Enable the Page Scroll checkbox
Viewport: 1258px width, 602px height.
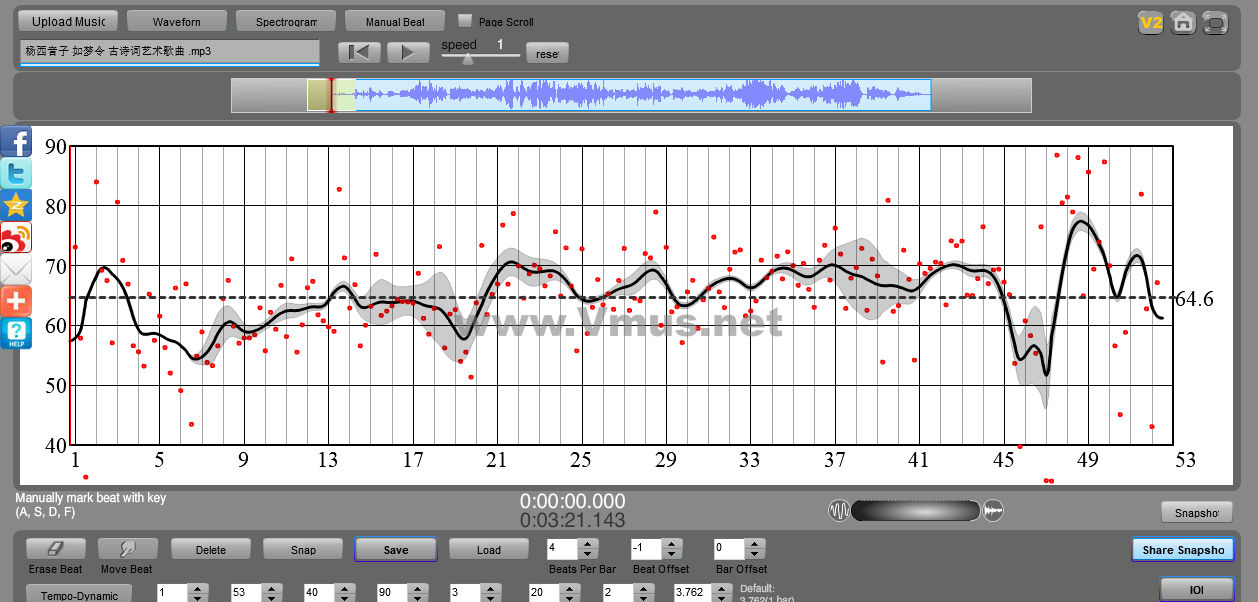click(x=464, y=20)
